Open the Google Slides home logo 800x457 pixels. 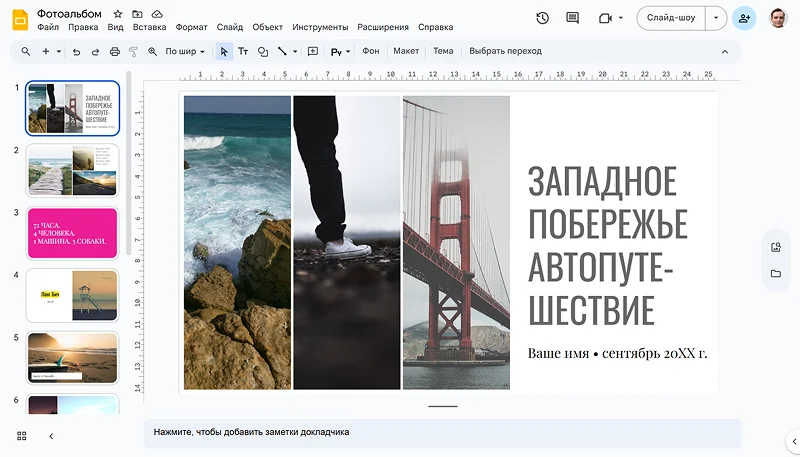(x=20, y=20)
